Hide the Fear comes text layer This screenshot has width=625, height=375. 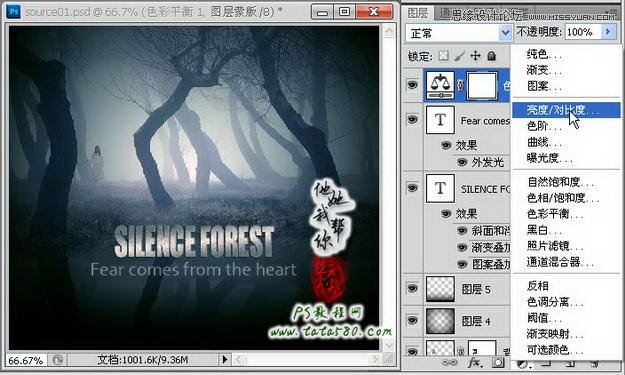click(412, 119)
